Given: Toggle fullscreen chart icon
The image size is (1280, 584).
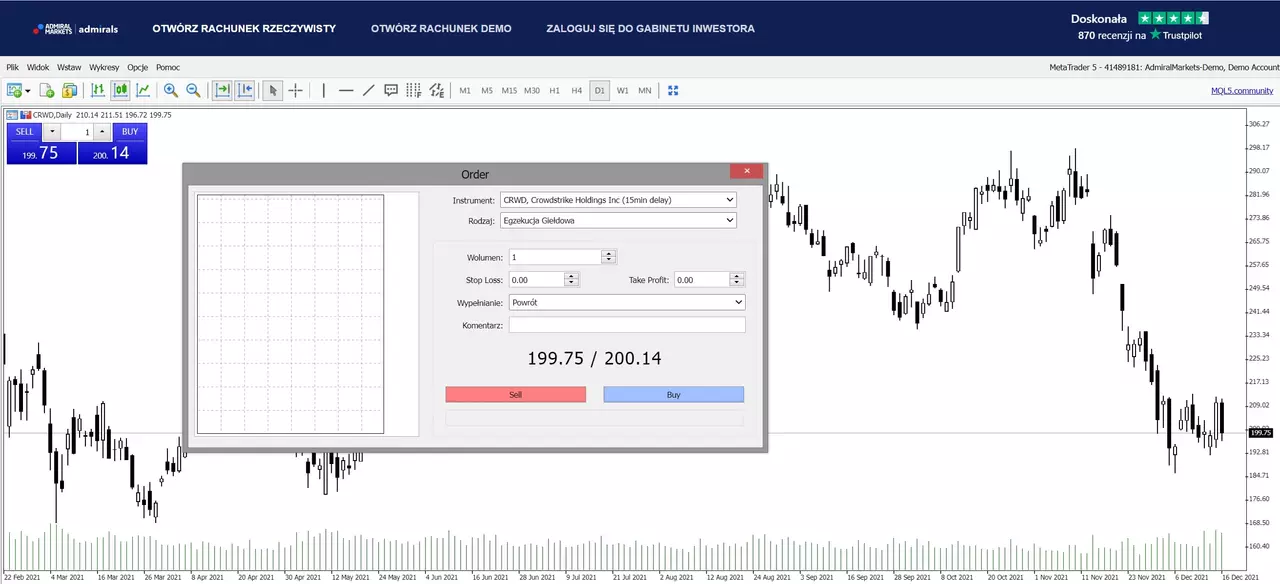Looking at the screenshot, I should [x=673, y=90].
